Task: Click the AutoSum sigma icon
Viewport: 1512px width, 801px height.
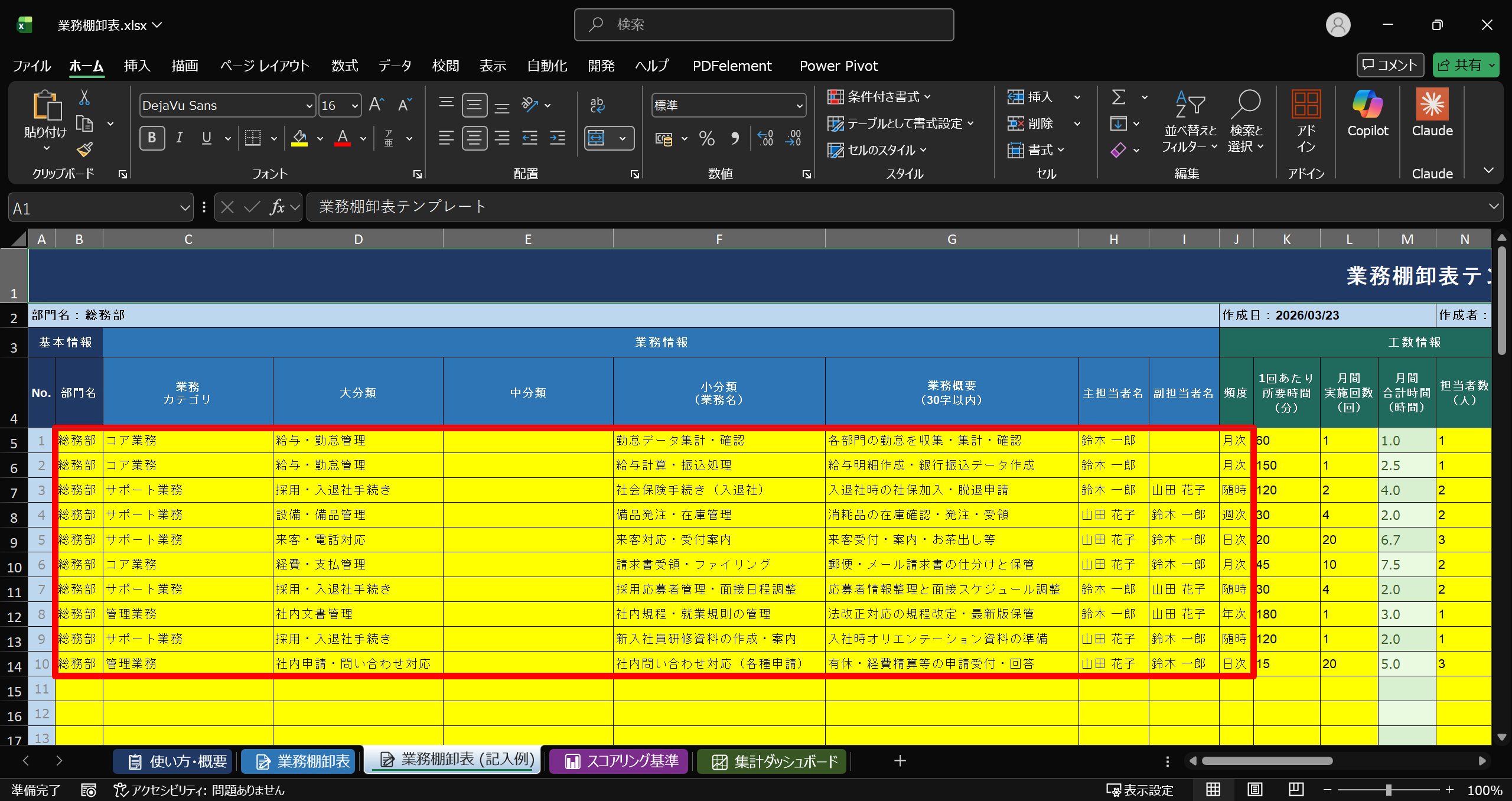Action: tap(1118, 97)
